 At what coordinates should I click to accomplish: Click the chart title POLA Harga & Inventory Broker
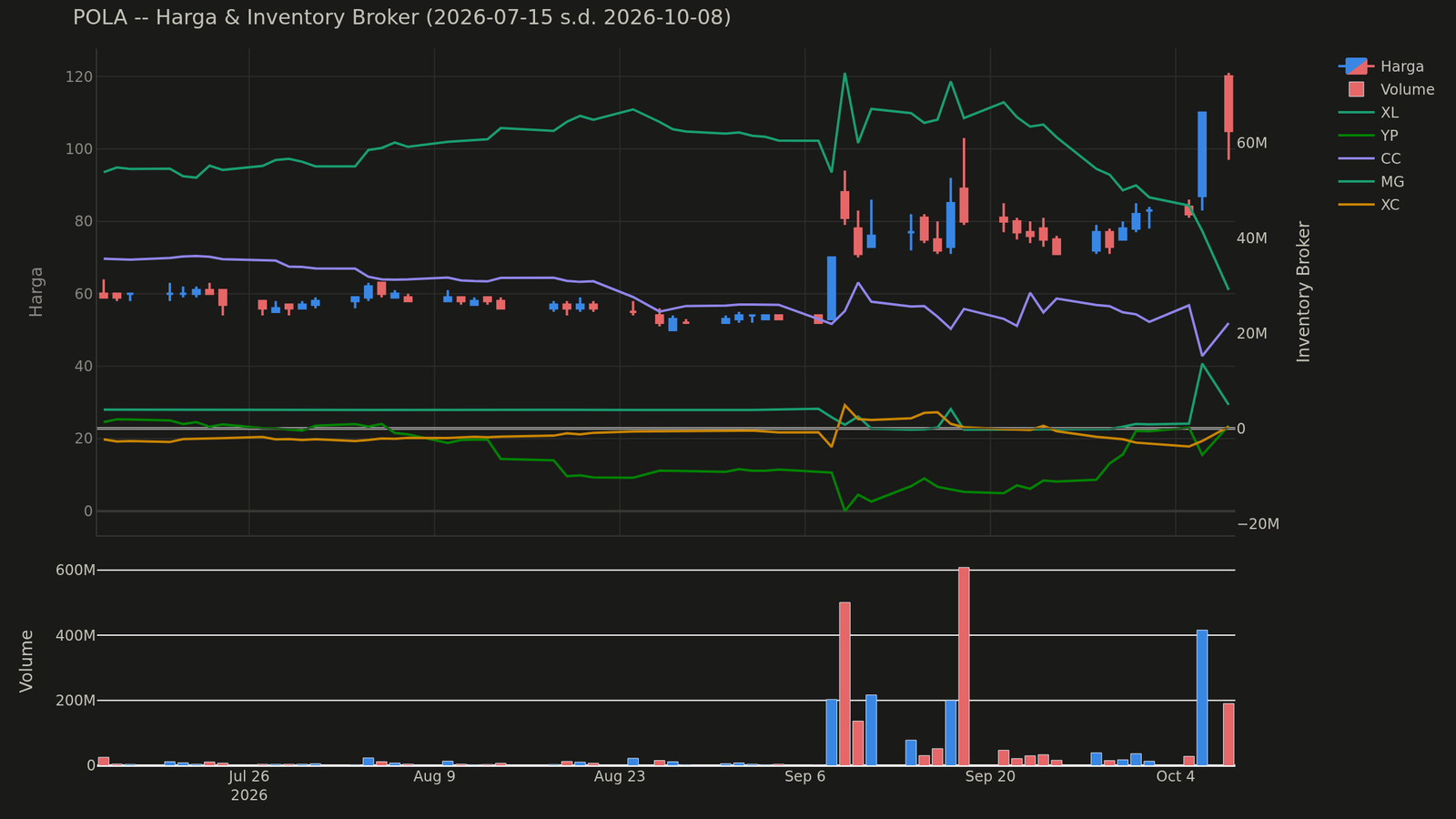pos(401,17)
